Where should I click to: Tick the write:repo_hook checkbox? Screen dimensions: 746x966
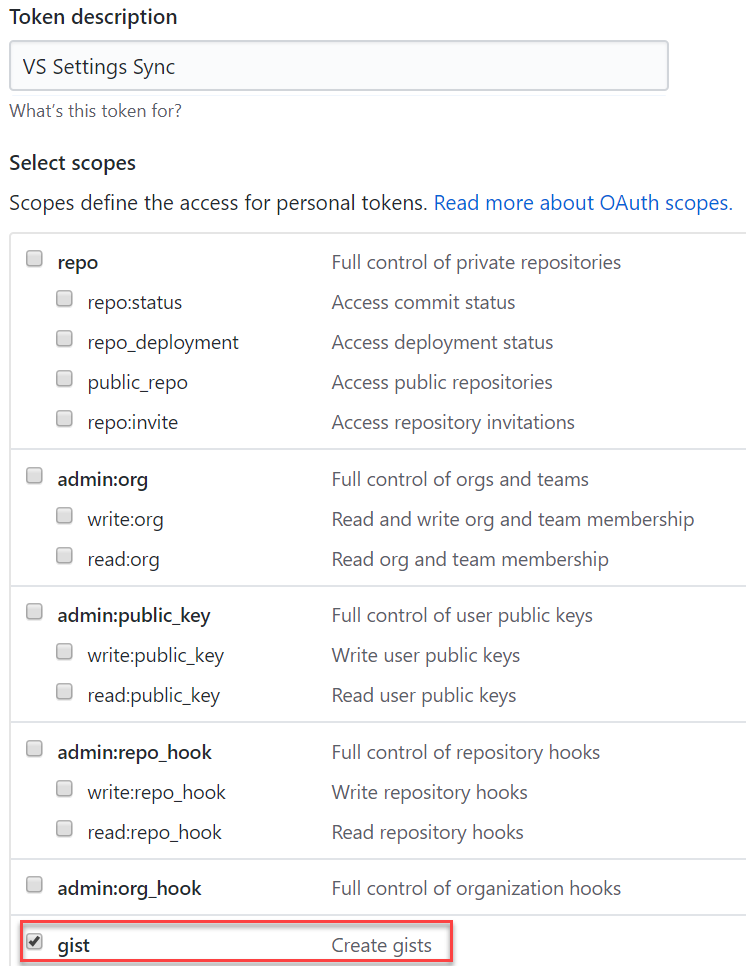pyautogui.click(x=64, y=789)
